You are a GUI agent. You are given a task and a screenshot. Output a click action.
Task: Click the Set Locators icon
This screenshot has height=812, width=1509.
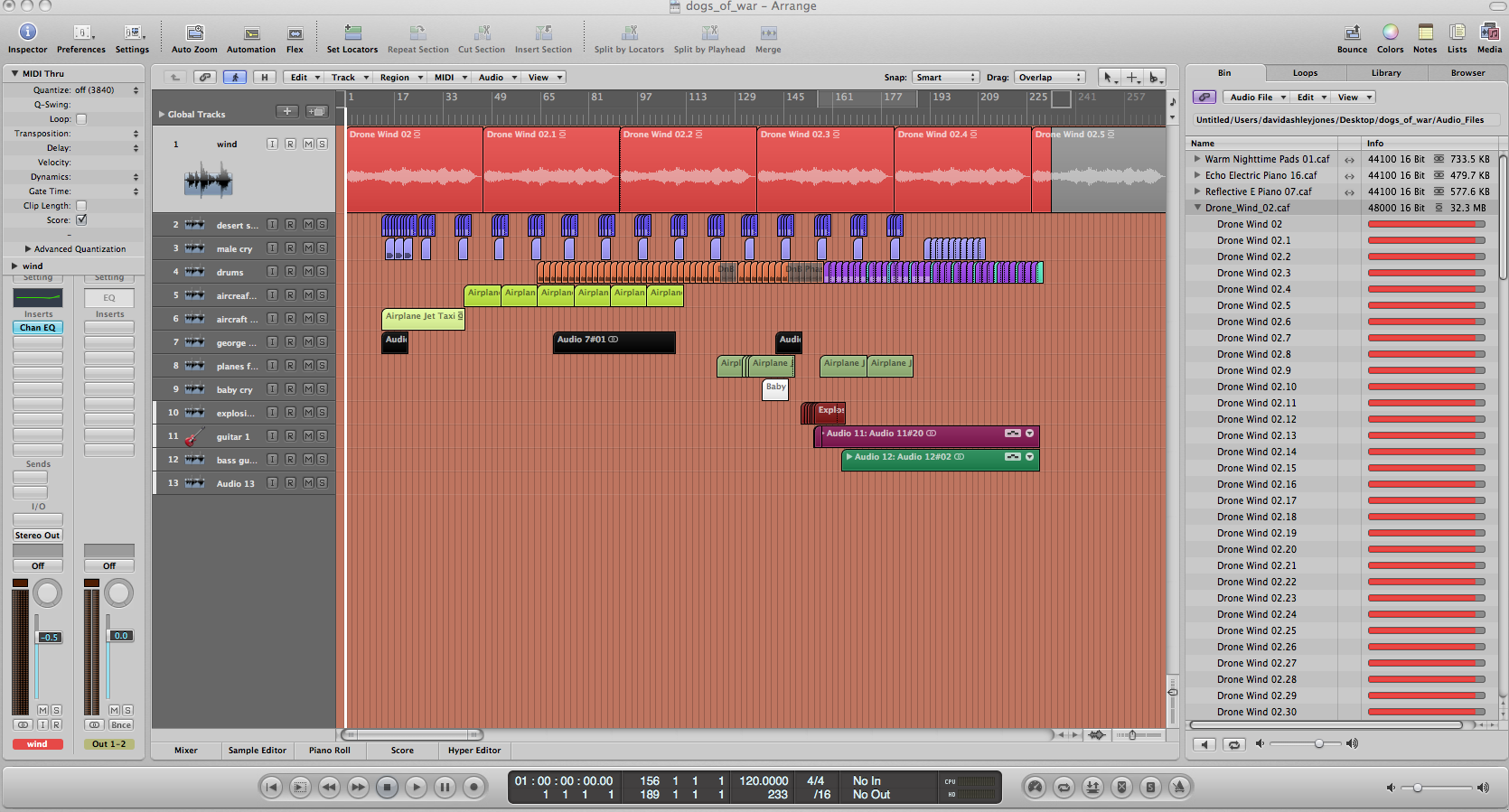click(x=352, y=33)
